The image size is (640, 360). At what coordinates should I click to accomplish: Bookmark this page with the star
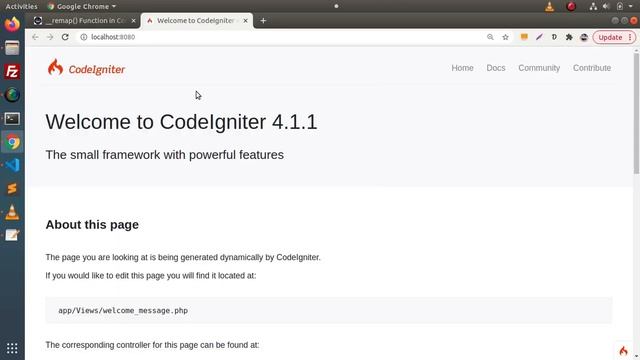click(505, 37)
